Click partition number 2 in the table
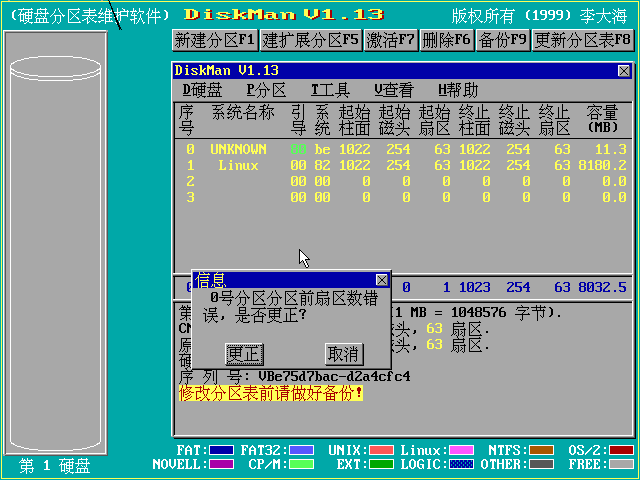This screenshot has width=640, height=480. (x=190, y=181)
